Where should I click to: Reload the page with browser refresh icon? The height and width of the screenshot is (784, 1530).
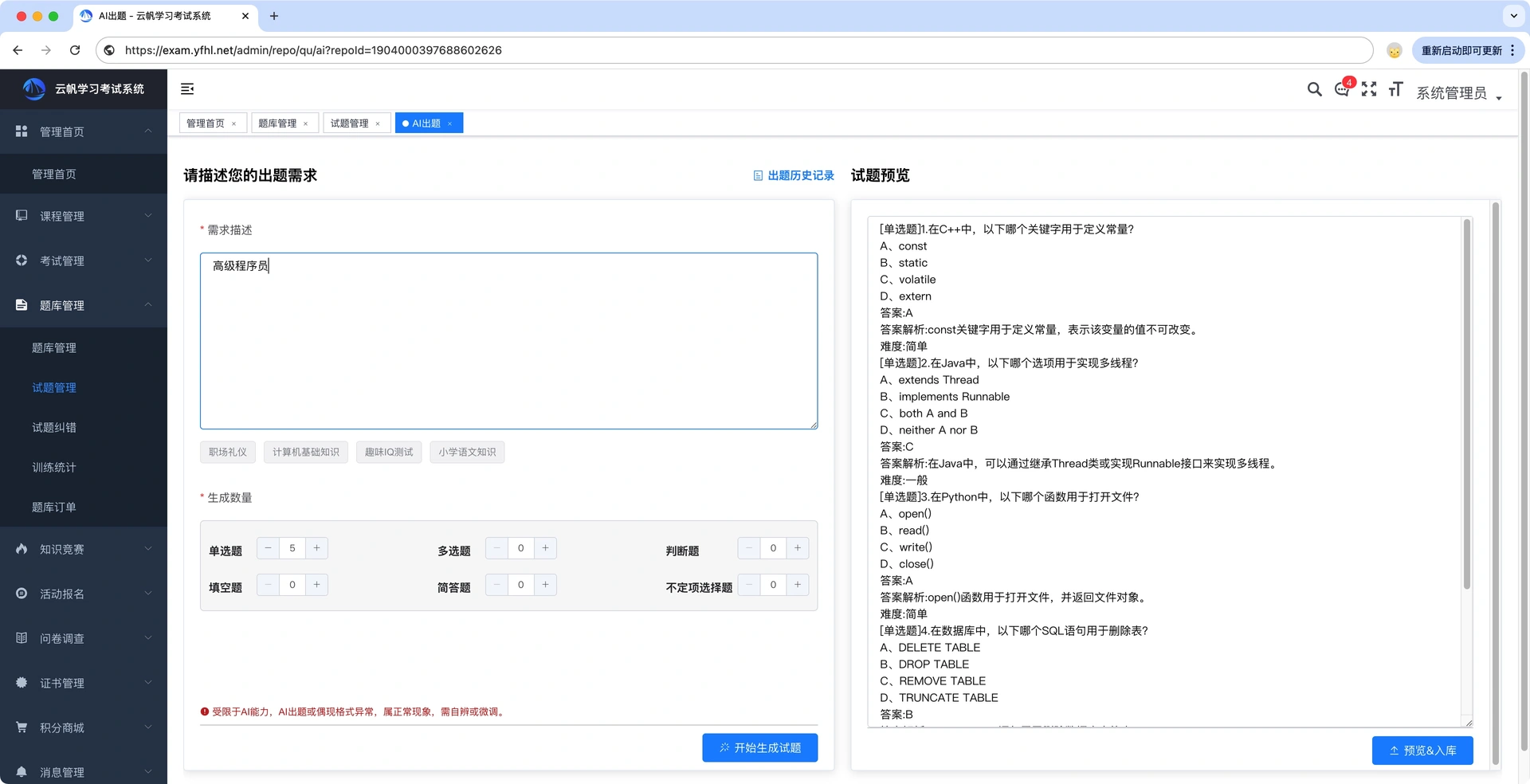pyautogui.click(x=75, y=50)
